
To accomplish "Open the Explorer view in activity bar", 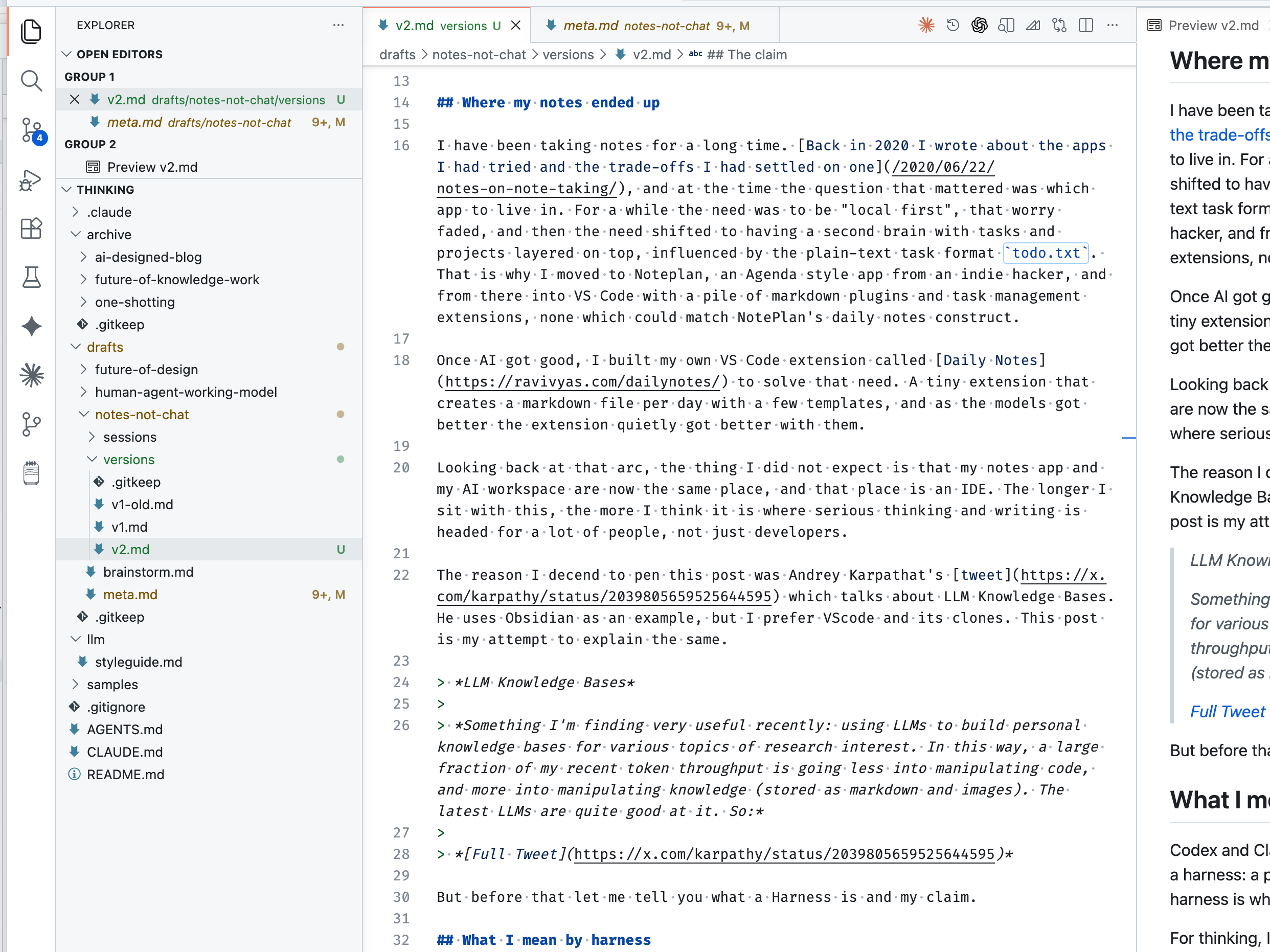I will tap(31, 31).
